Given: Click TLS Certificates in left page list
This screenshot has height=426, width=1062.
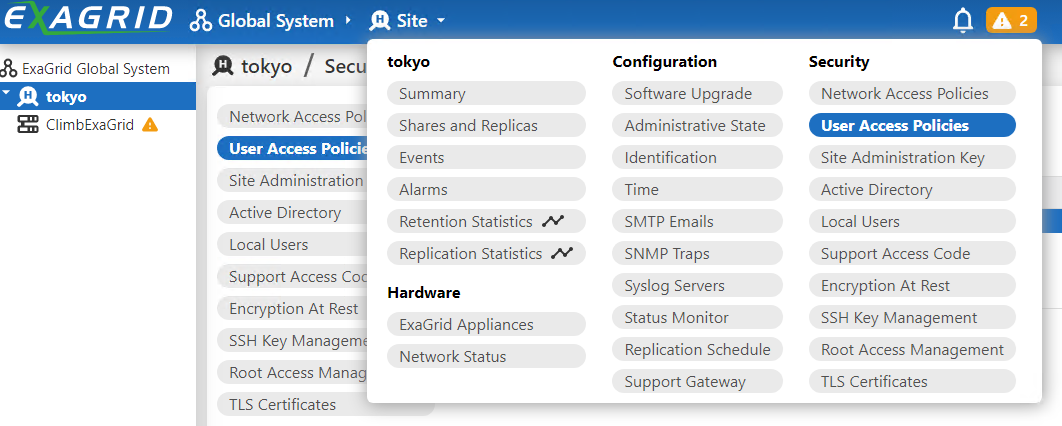Looking at the screenshot, I should click(325, 404).
